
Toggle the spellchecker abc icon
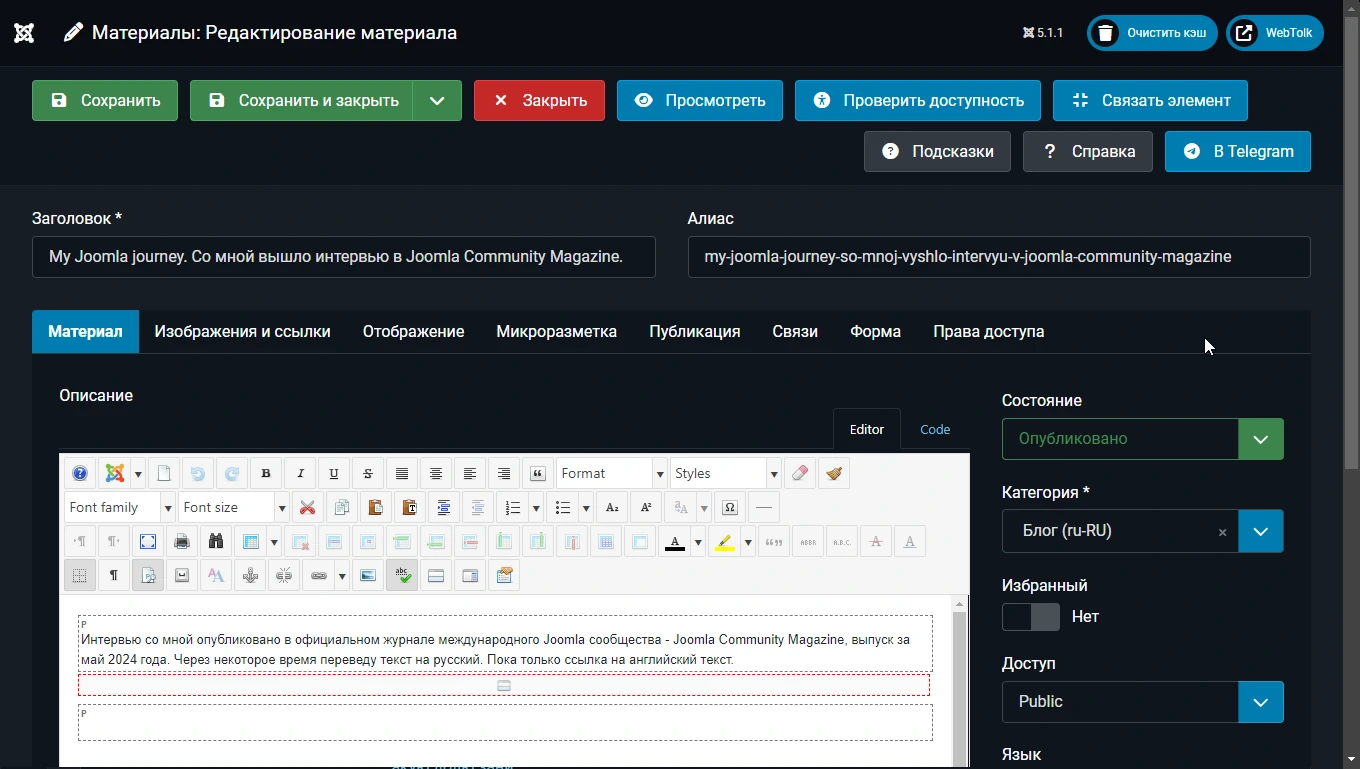click(x=402, y=576)
